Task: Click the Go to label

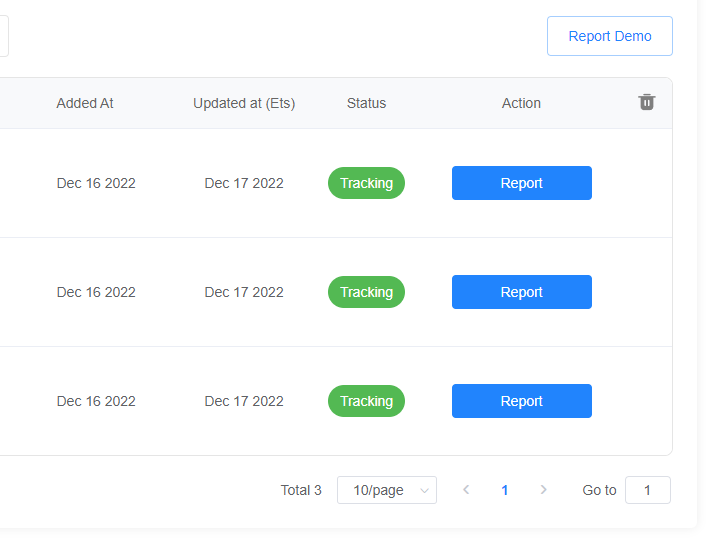Action: click(599, 490)
